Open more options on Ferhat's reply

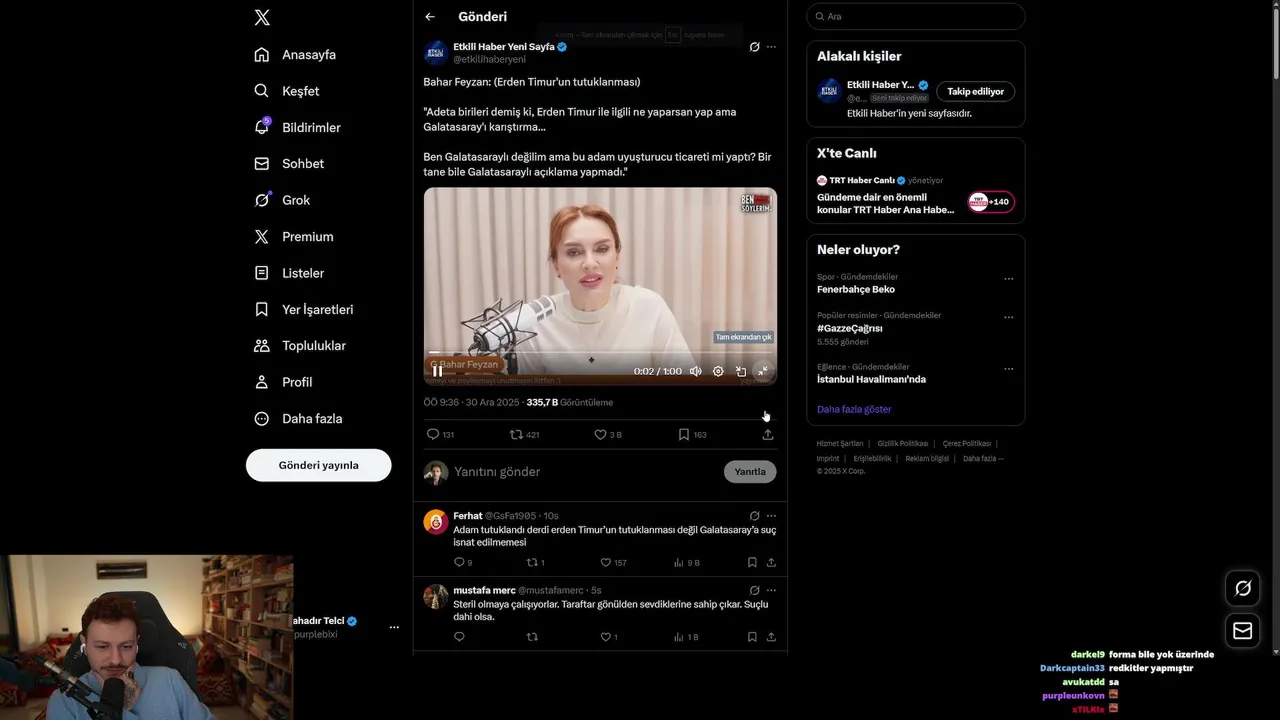tap(770, 516)
